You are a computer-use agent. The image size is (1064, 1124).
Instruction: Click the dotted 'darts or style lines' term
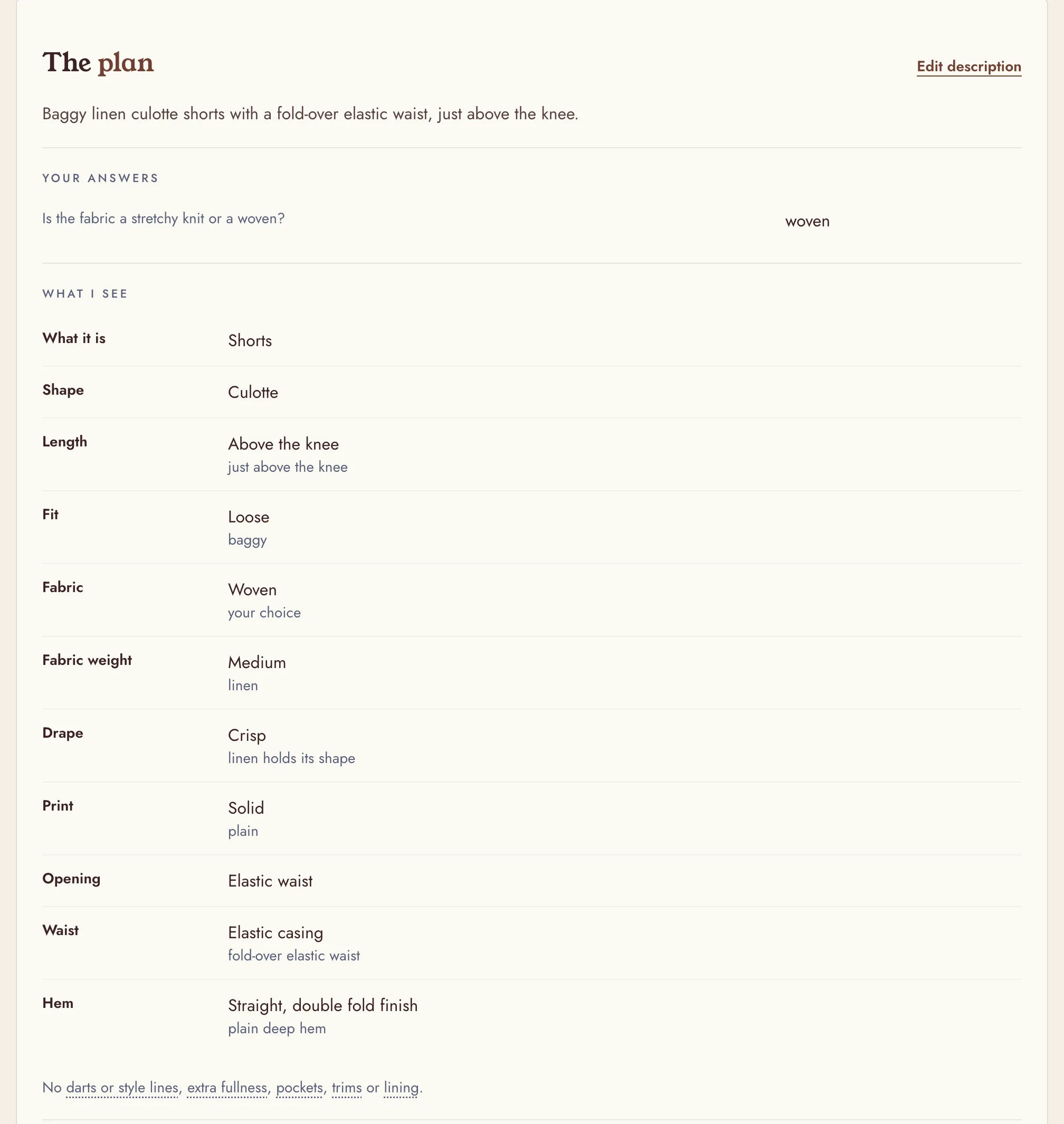pyautogui.click(x=122, y=1088)
